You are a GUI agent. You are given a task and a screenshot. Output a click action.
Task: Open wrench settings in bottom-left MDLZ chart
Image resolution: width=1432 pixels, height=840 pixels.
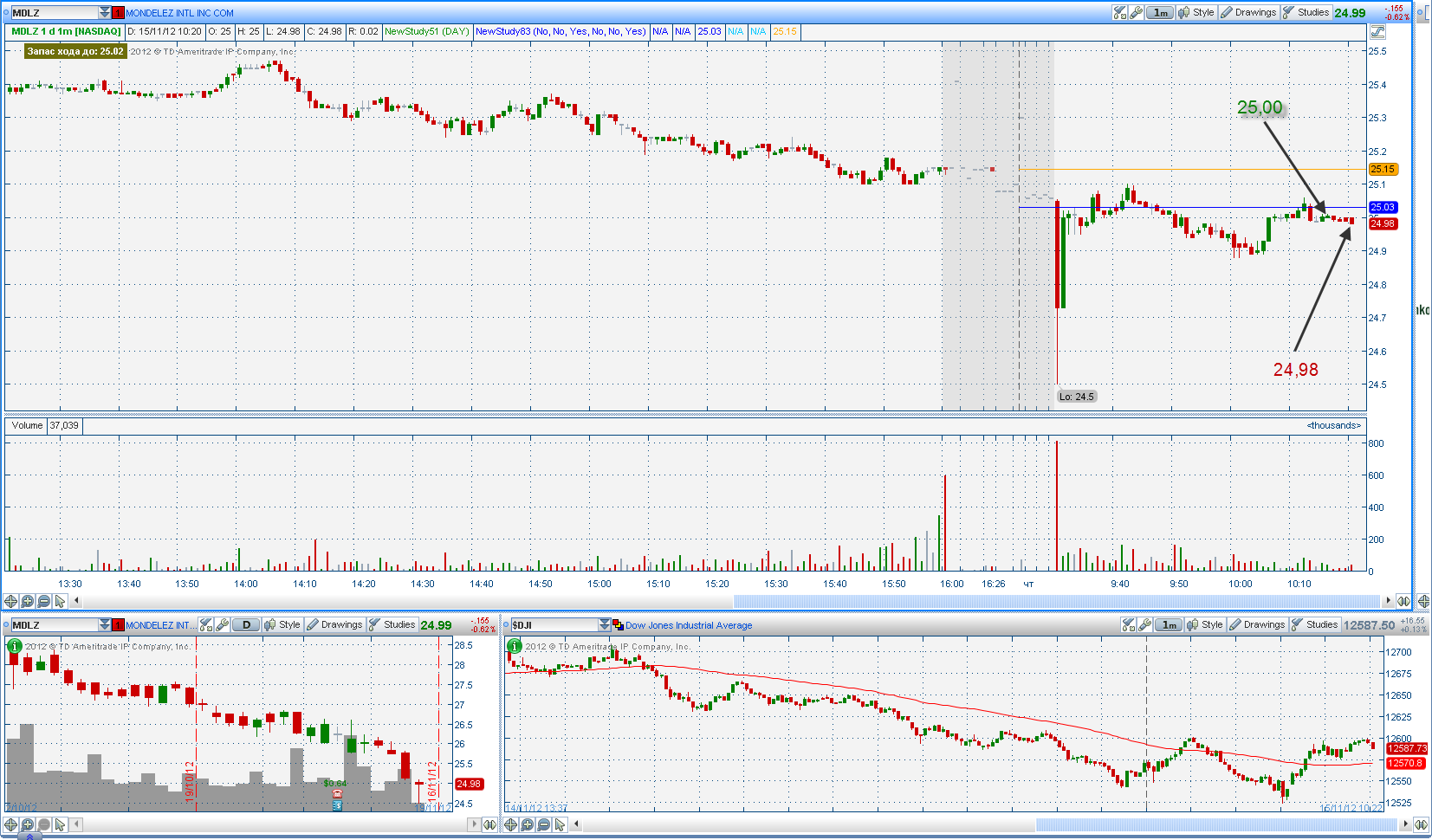(222, 624)
